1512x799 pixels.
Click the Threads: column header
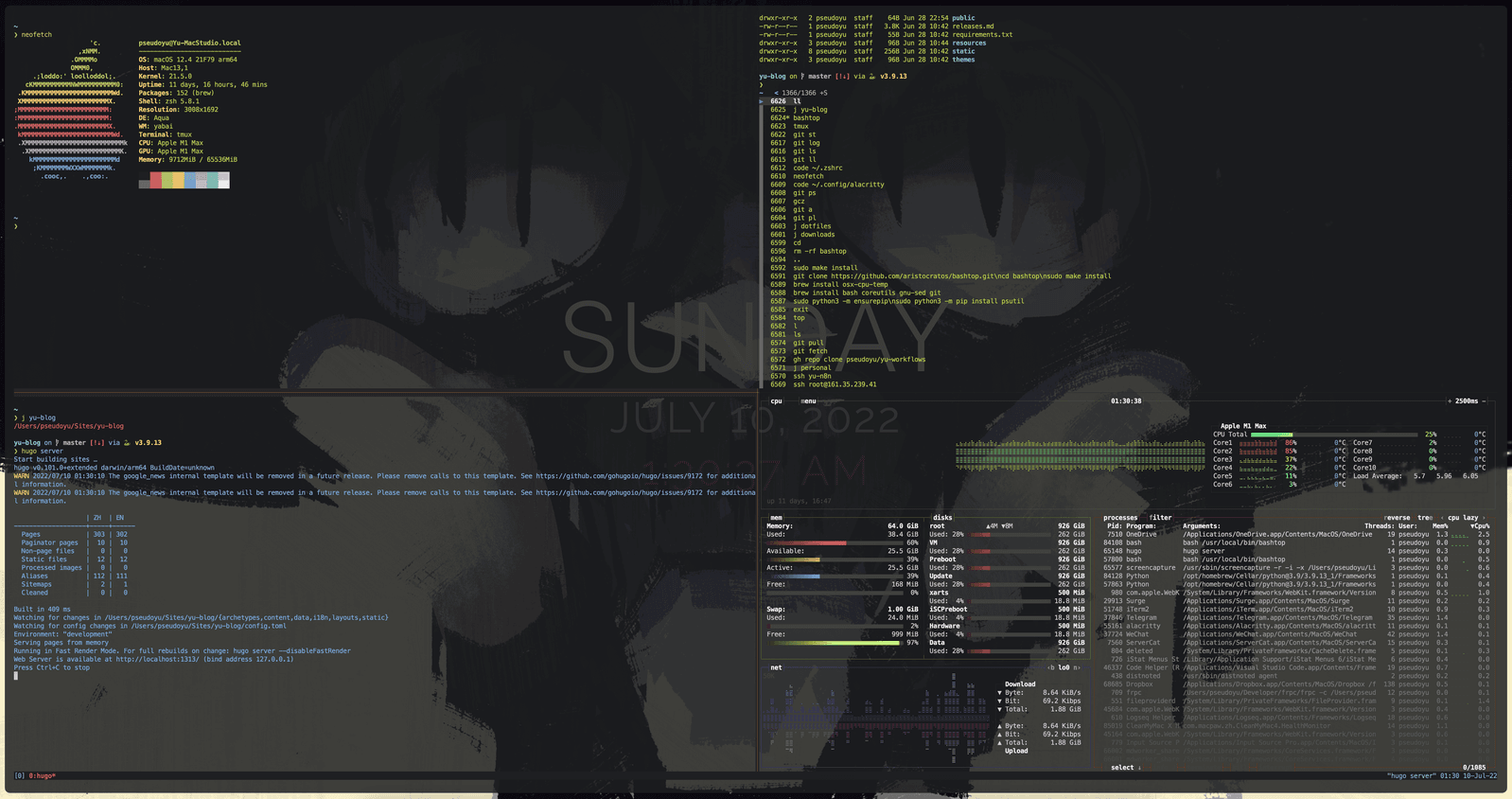1379,526
